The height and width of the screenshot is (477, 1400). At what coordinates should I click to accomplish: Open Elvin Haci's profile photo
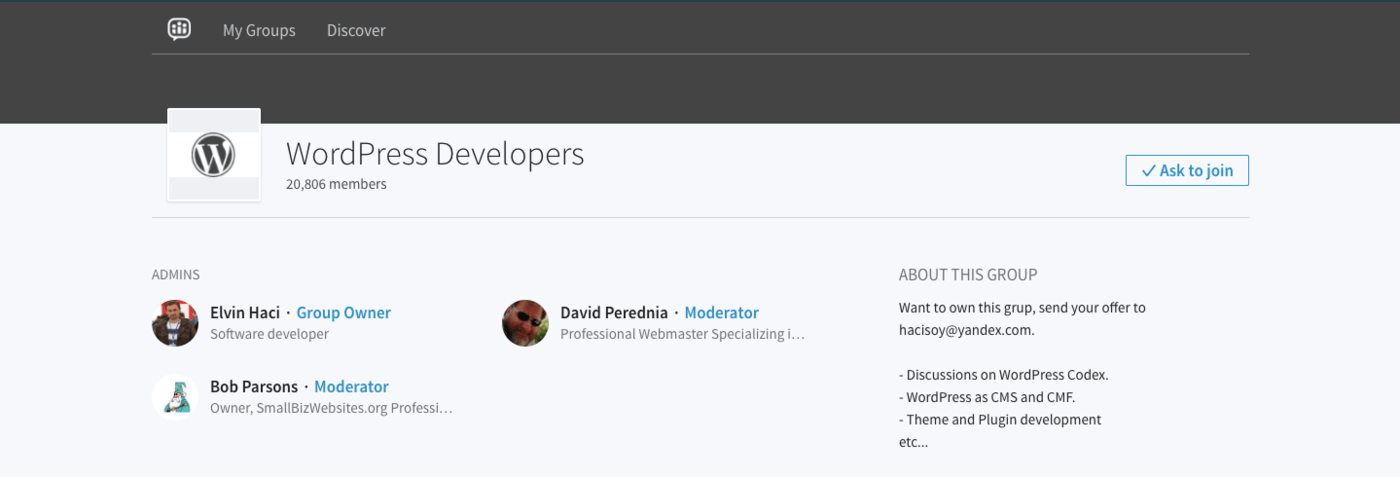[x=175, y=323]
